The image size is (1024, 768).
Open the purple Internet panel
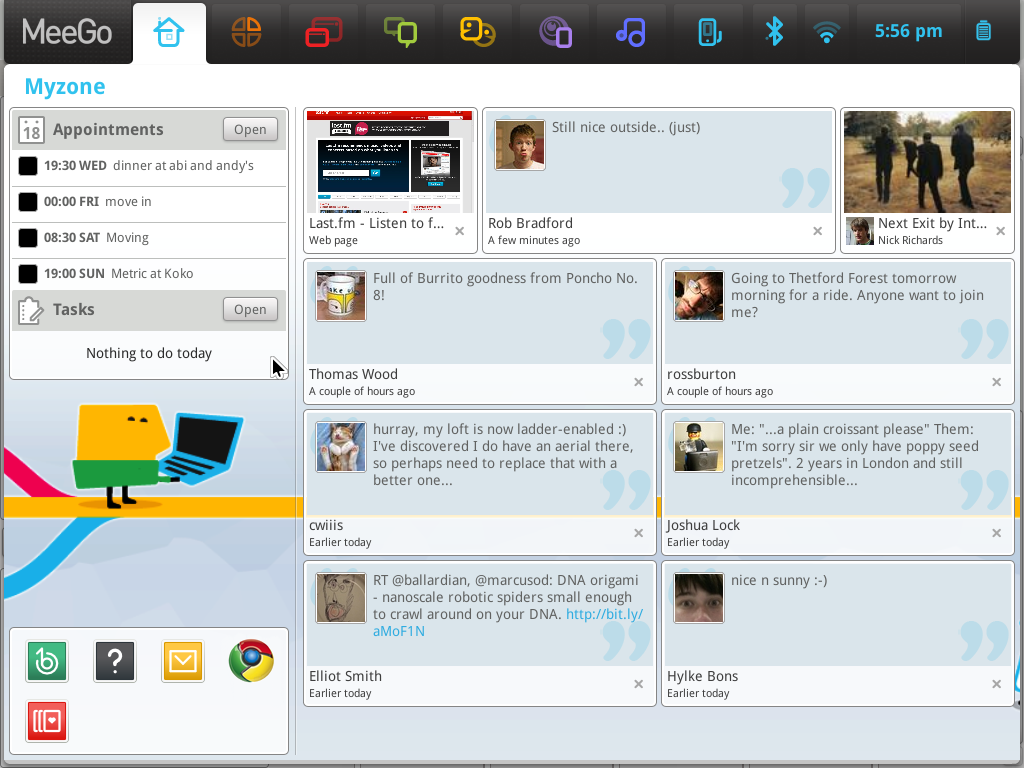(x=554, y=32)
